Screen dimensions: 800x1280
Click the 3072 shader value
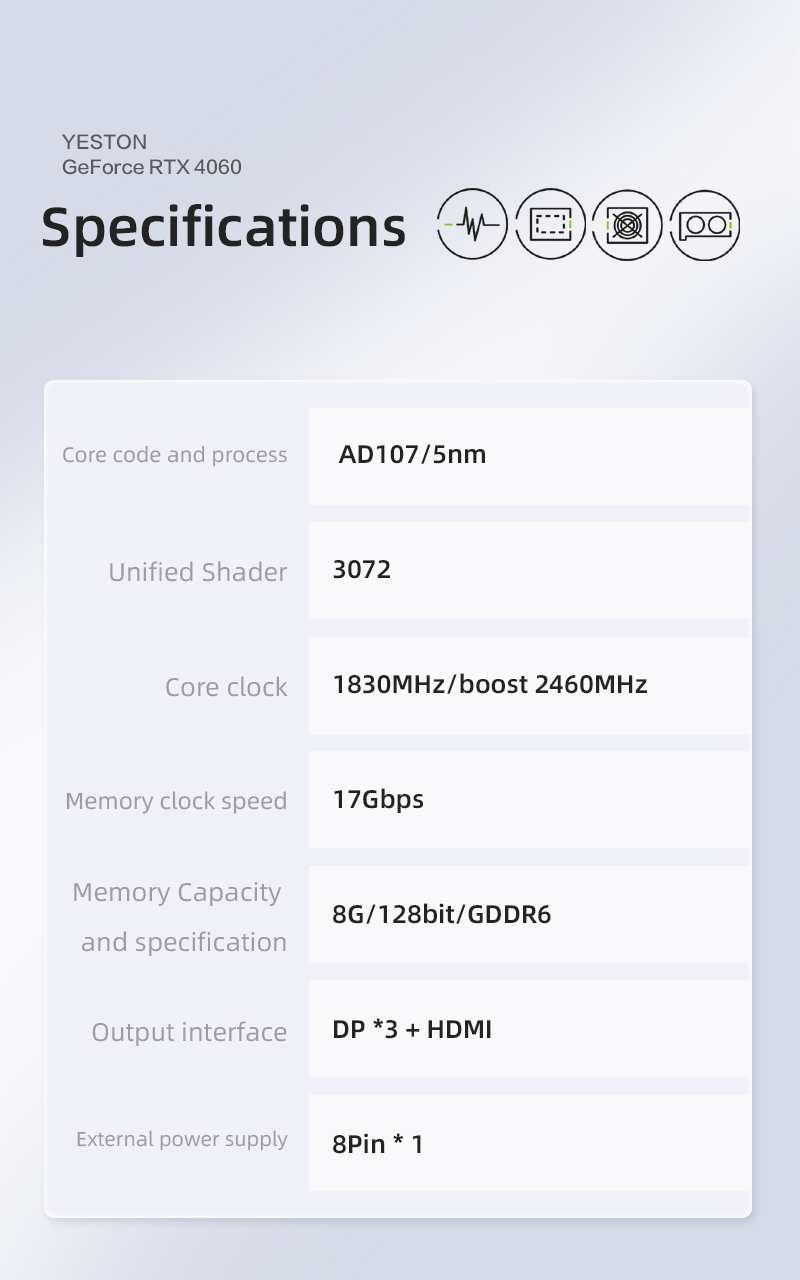click(x=362, y=570)
